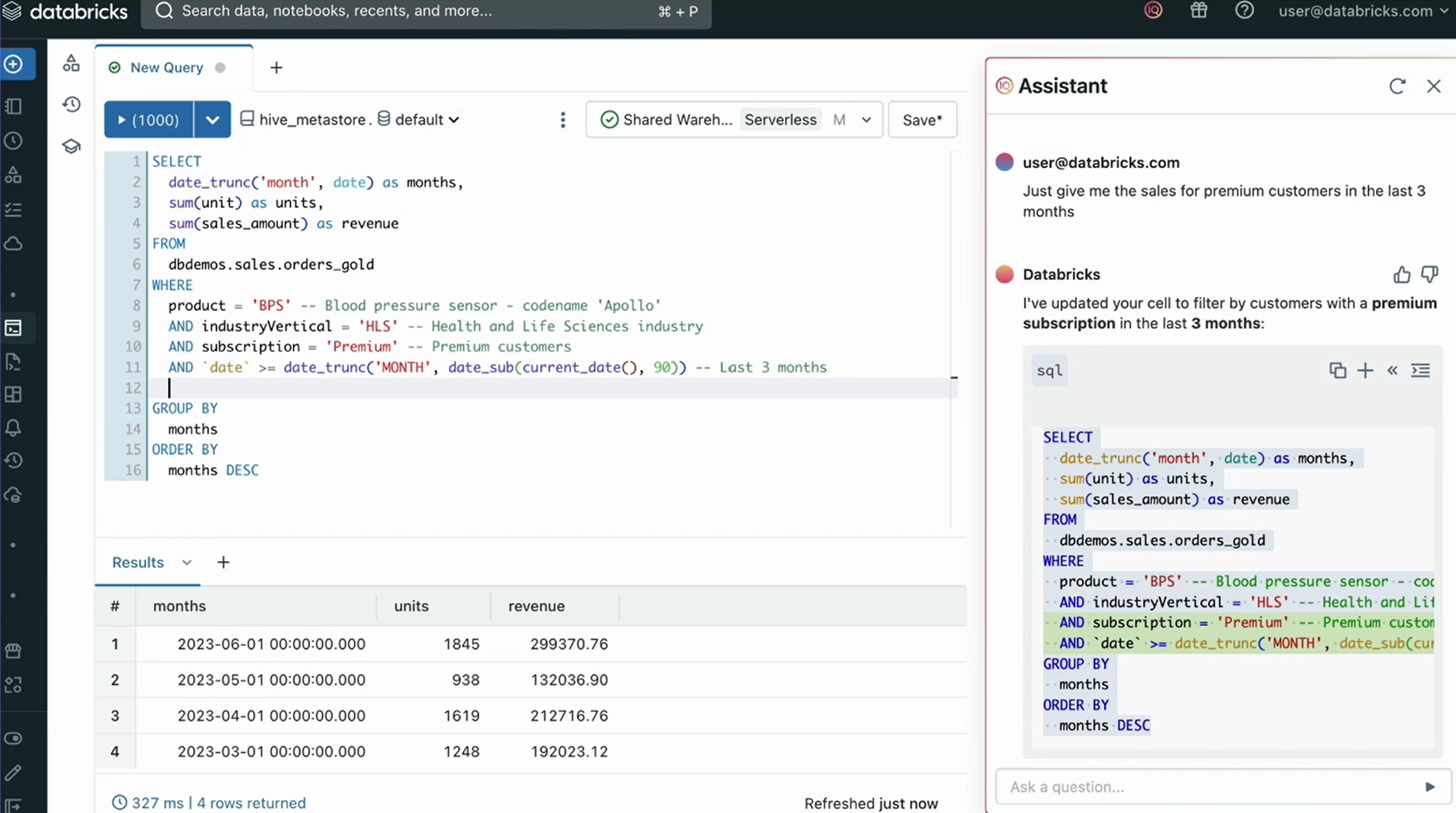Copy the SQL code snippet
The width and height of the screenshot is (1456, 813).
[1337, 371]
